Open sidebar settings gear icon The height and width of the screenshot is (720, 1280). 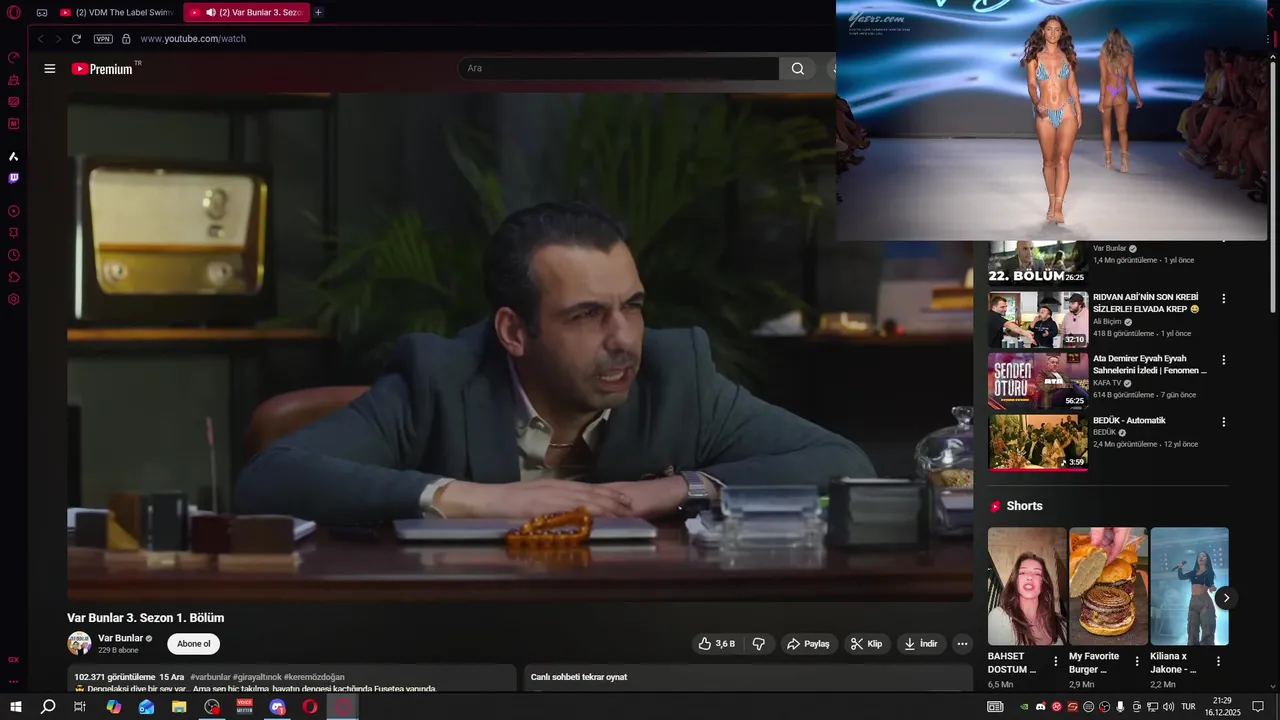[14, 299]
